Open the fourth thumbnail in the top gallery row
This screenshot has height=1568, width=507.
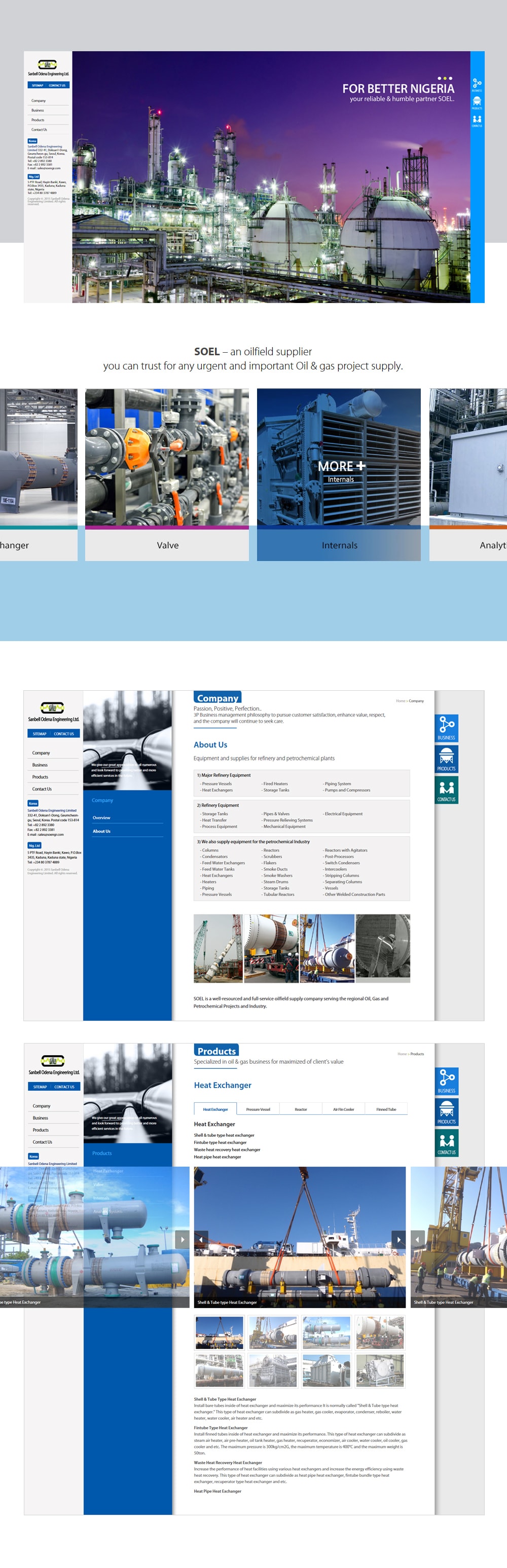coord(380,1332)
